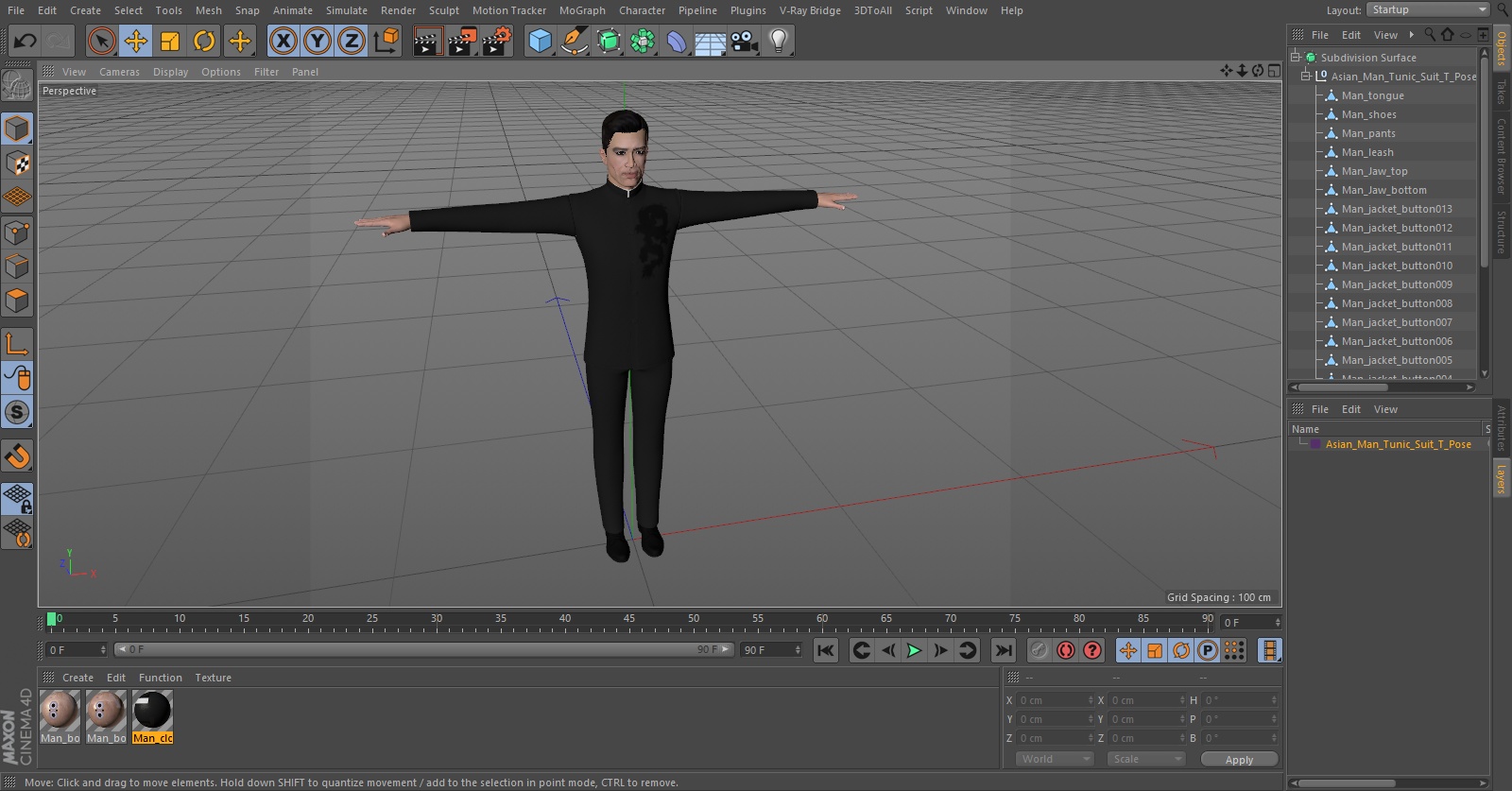This screenshot has width=1512, height=791.
Task: Toggle the Viewport Solo S icon
Action: point(17,412)
